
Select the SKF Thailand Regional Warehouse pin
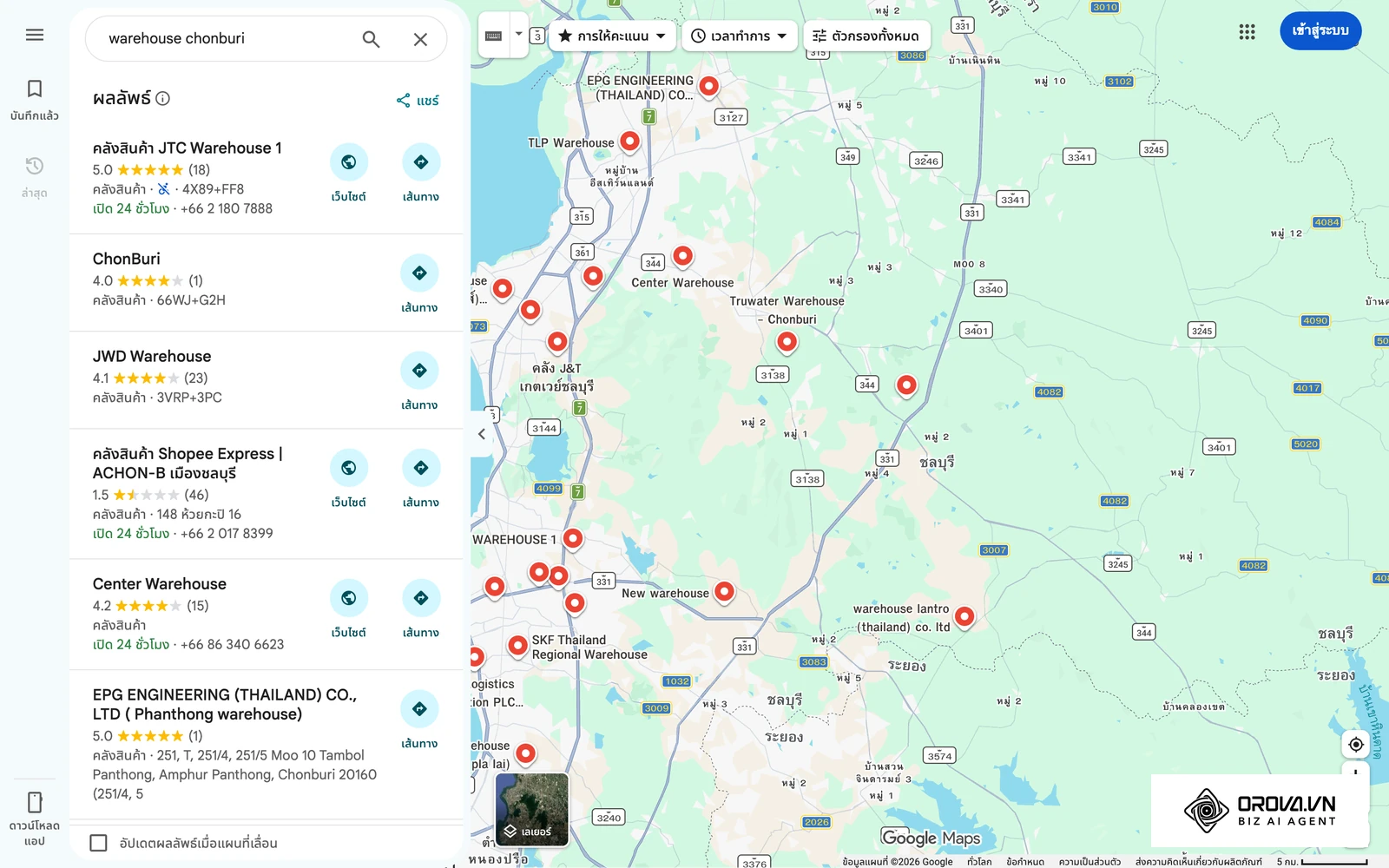coord(518,646)
